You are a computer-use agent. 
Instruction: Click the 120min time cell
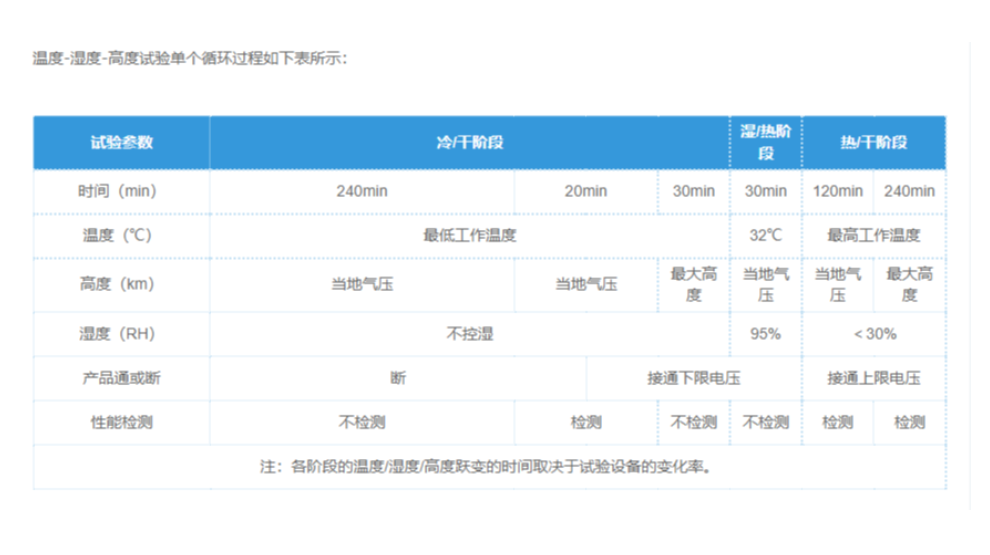click(x=837, y=191)
